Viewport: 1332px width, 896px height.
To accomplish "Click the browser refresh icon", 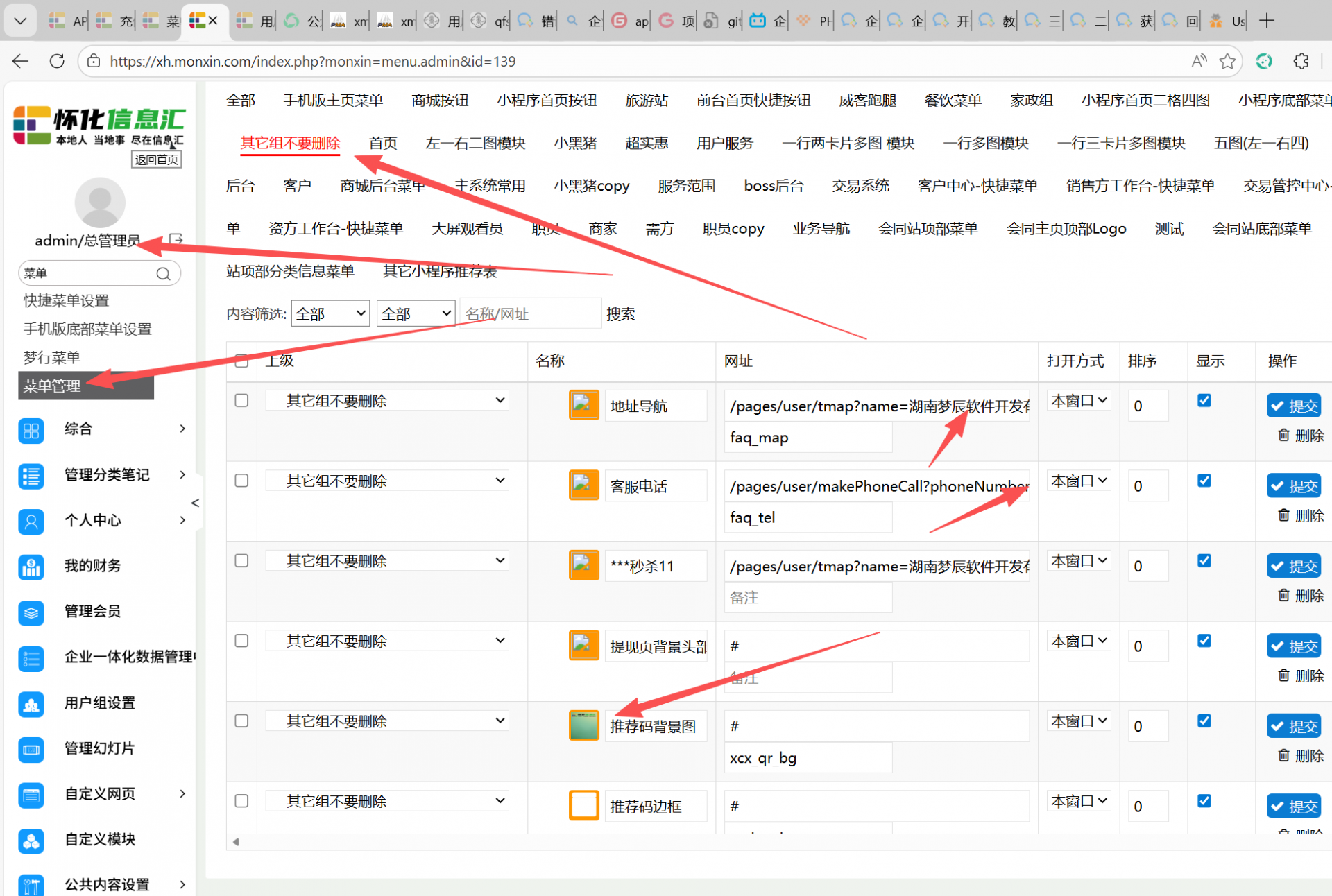I will [57, 61].
